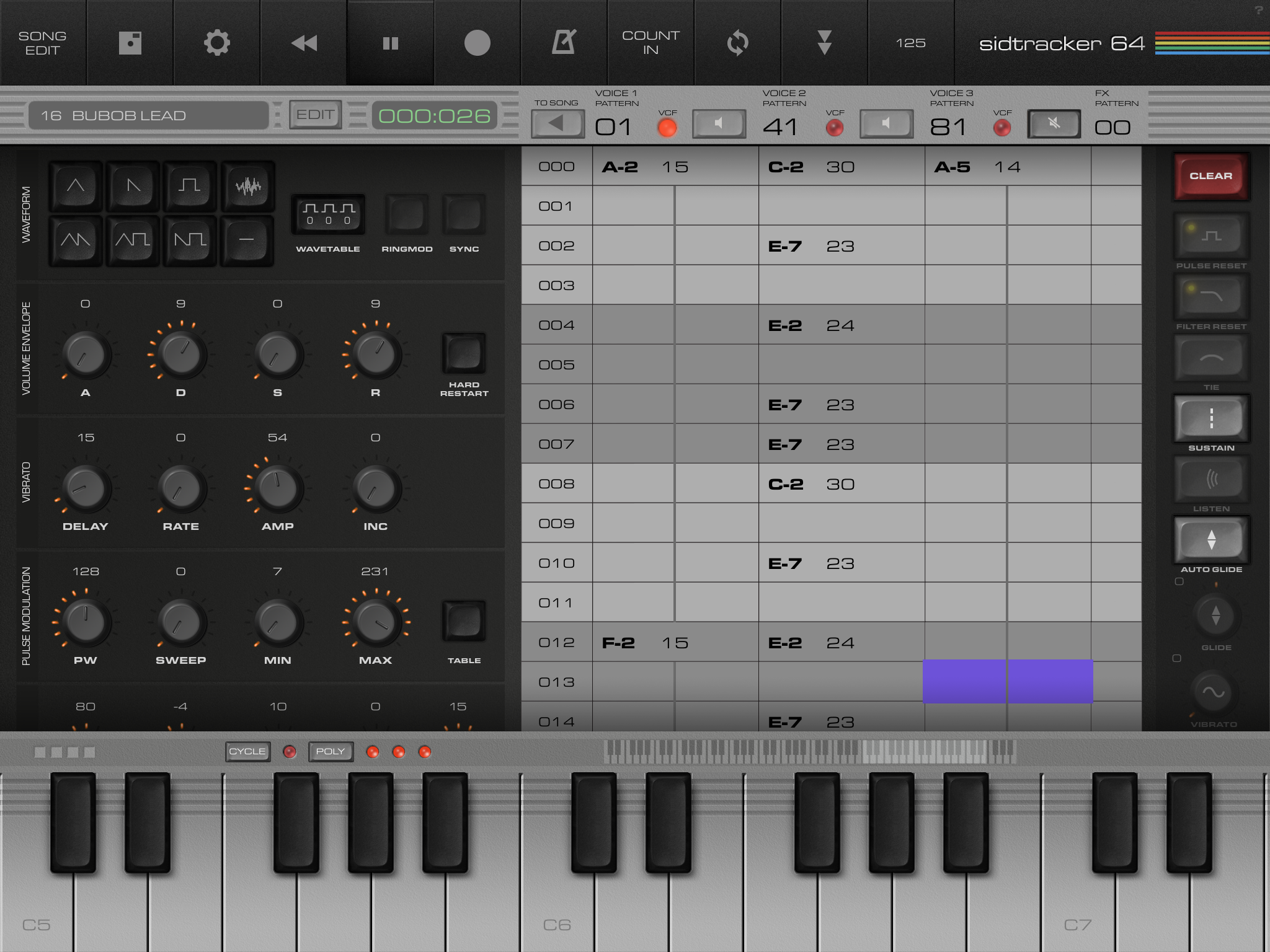Toggle Ringmod button
1270x952 pixels.
coord(407,214)
